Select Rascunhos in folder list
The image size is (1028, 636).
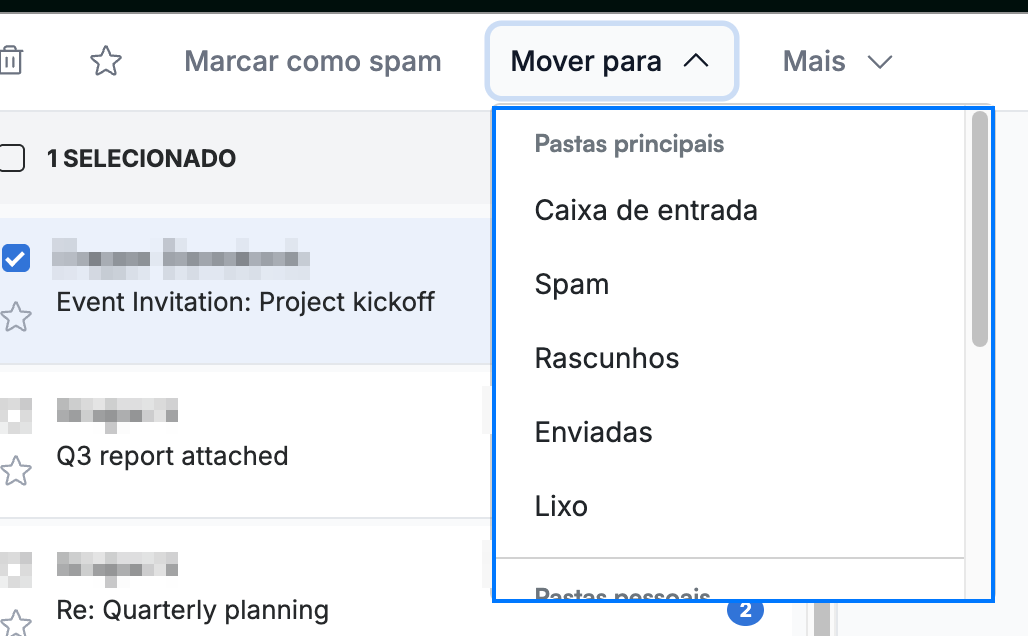(x=606, y=359)
